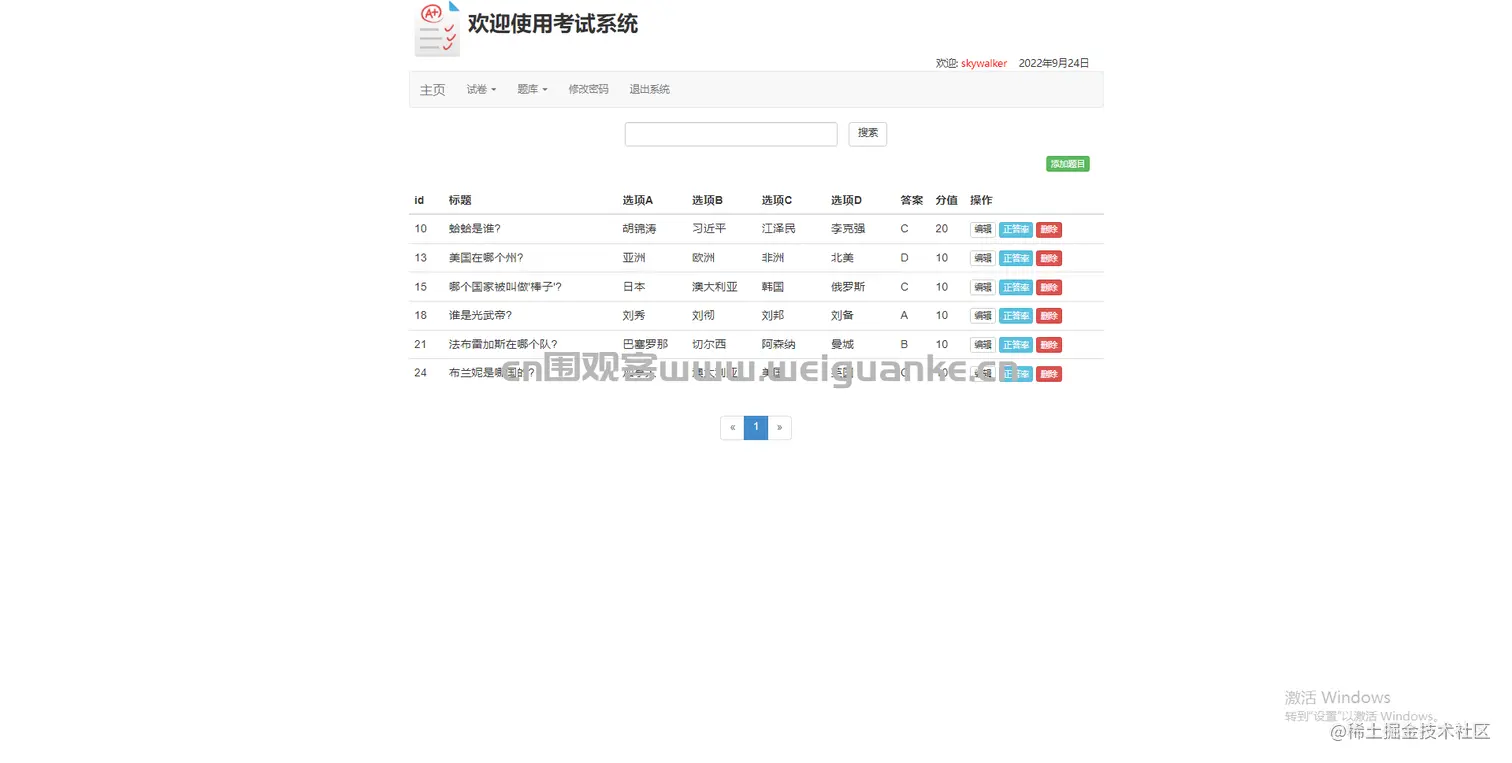The height and width of the screenshot is (763, 1512).
Task: Click 正答率 for question 18
Action: point(1015,316)
